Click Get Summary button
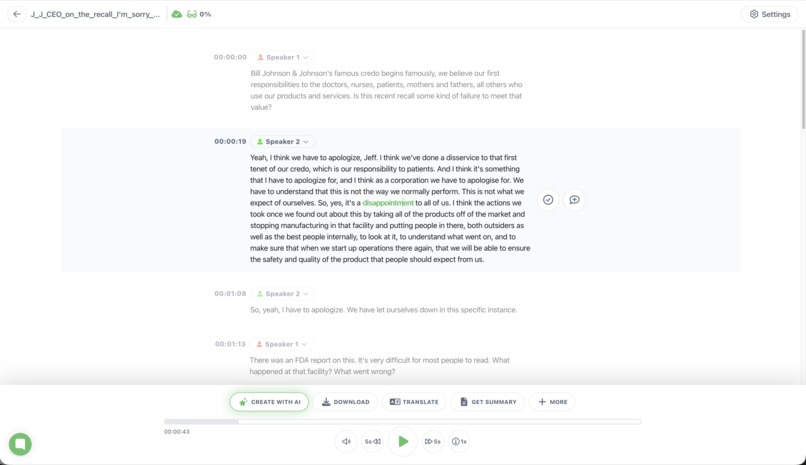 [x=488, y=402]
